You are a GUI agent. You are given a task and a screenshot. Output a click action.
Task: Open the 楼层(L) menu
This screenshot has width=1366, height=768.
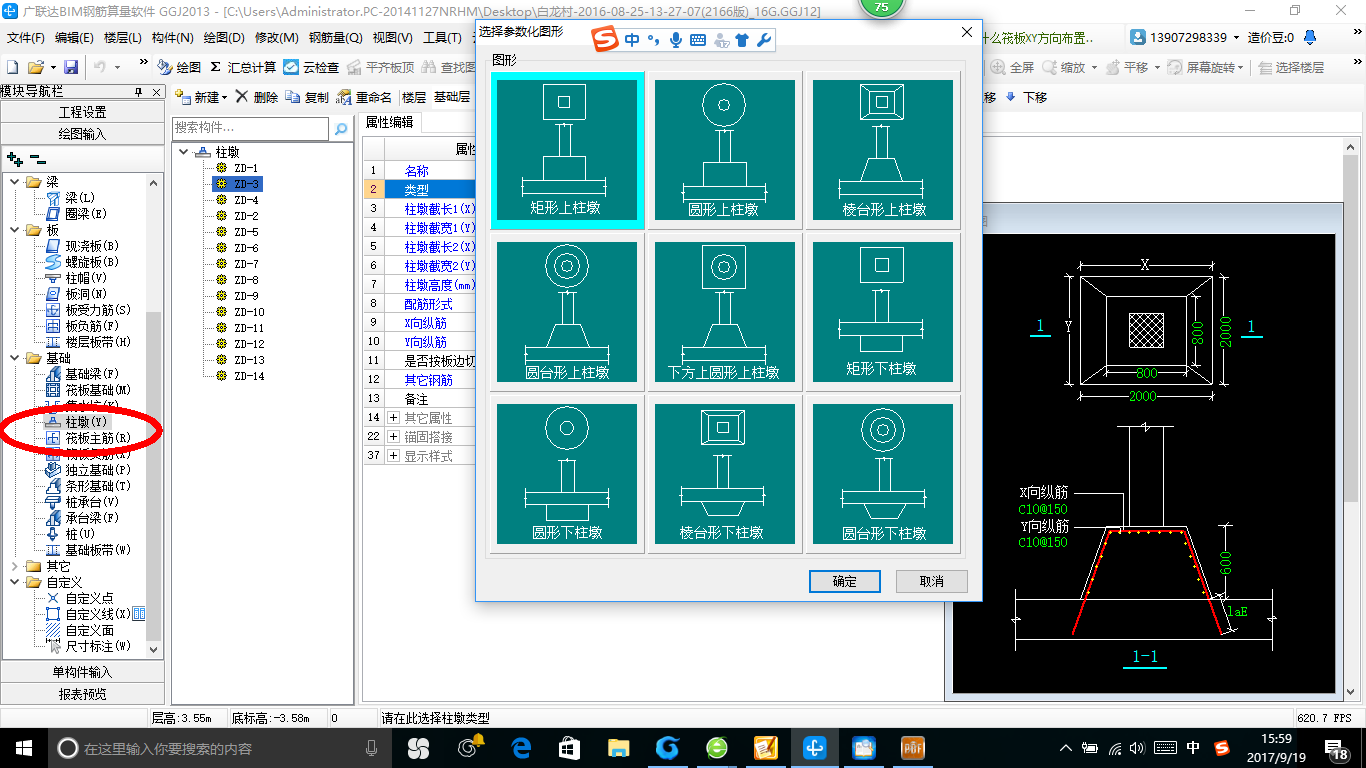click(123, 38)
